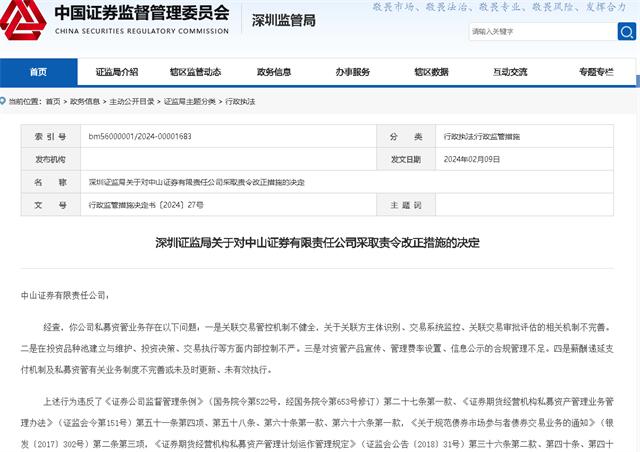Open the 辖区数据 menu item

point(431,72)
